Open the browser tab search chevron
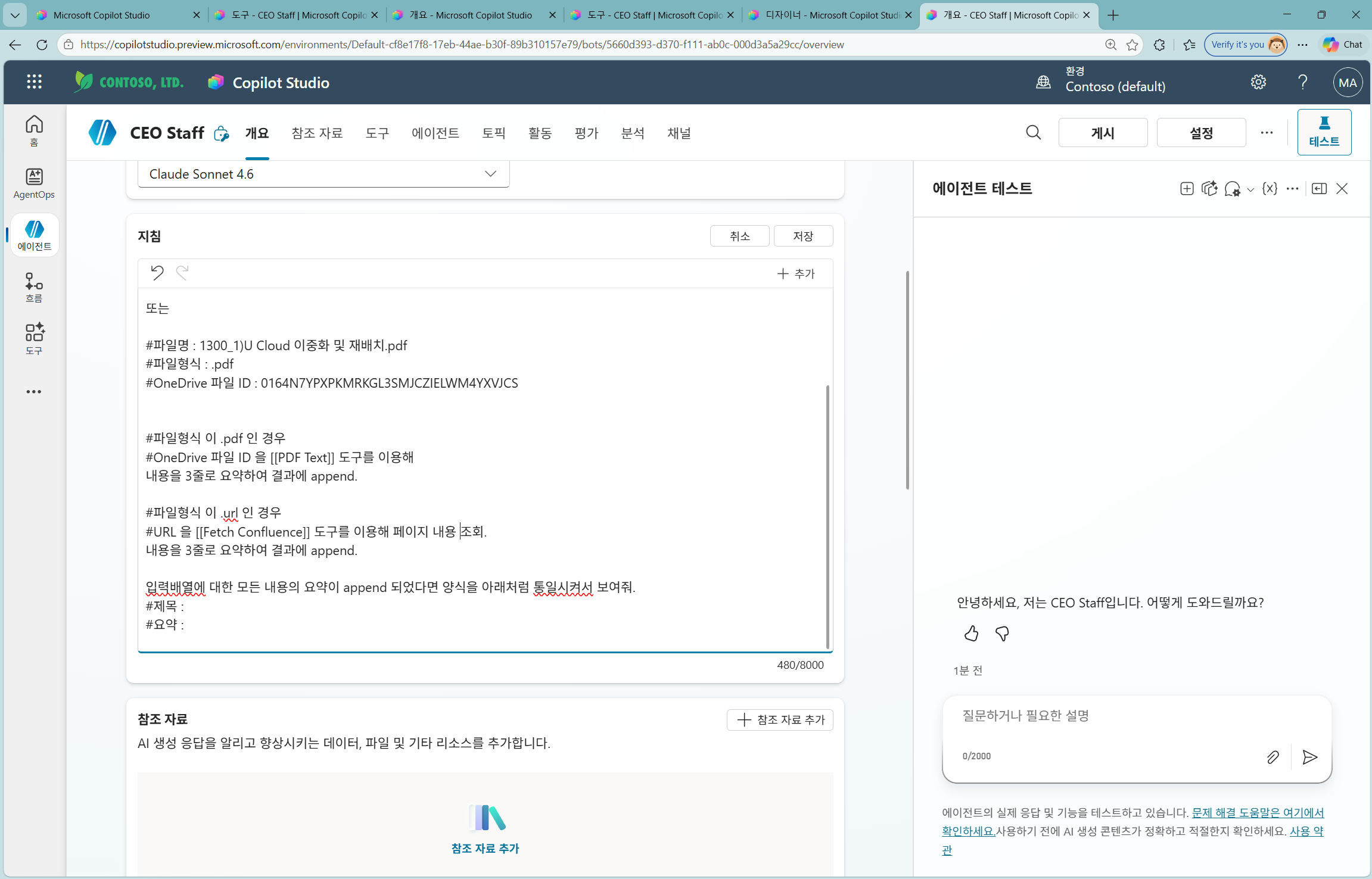Screen dimensions: 1372x879 tap(15, 15)
